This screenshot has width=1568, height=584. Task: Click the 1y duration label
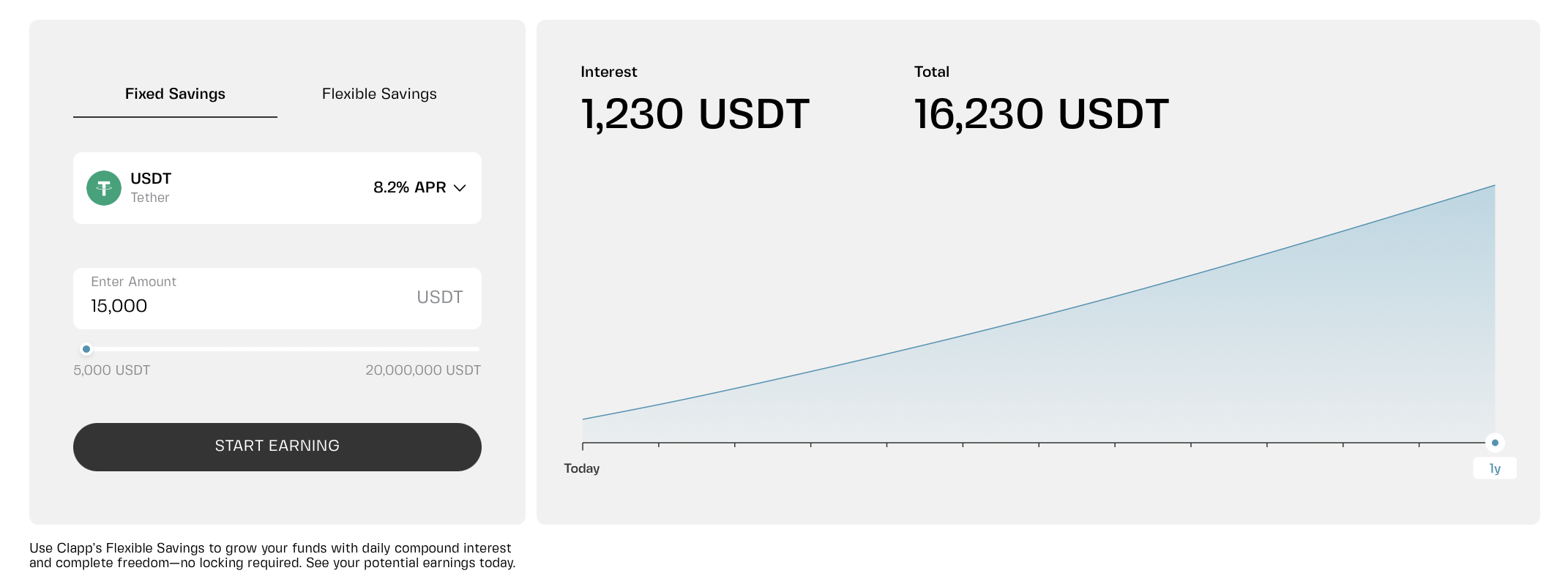[x=1495, y=468]
